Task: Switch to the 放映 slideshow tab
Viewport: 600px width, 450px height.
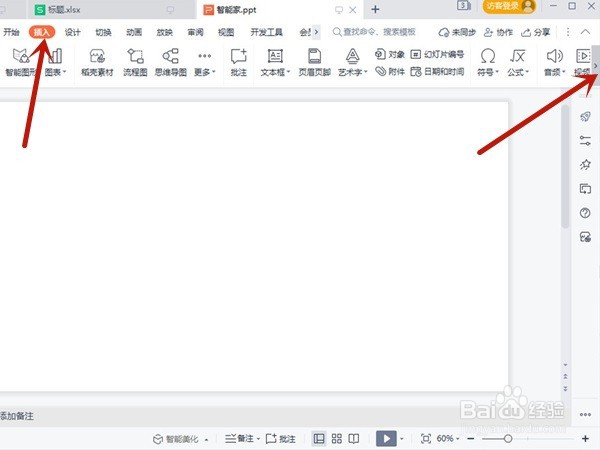Action: [165, 32]
